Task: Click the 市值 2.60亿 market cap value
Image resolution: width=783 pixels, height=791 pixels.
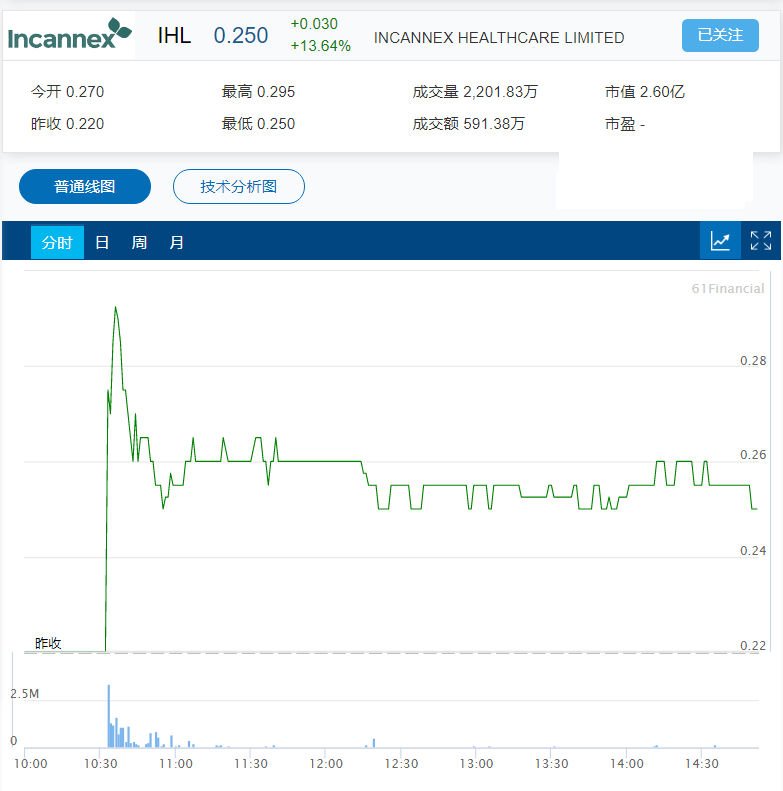Action: (645, 92)
